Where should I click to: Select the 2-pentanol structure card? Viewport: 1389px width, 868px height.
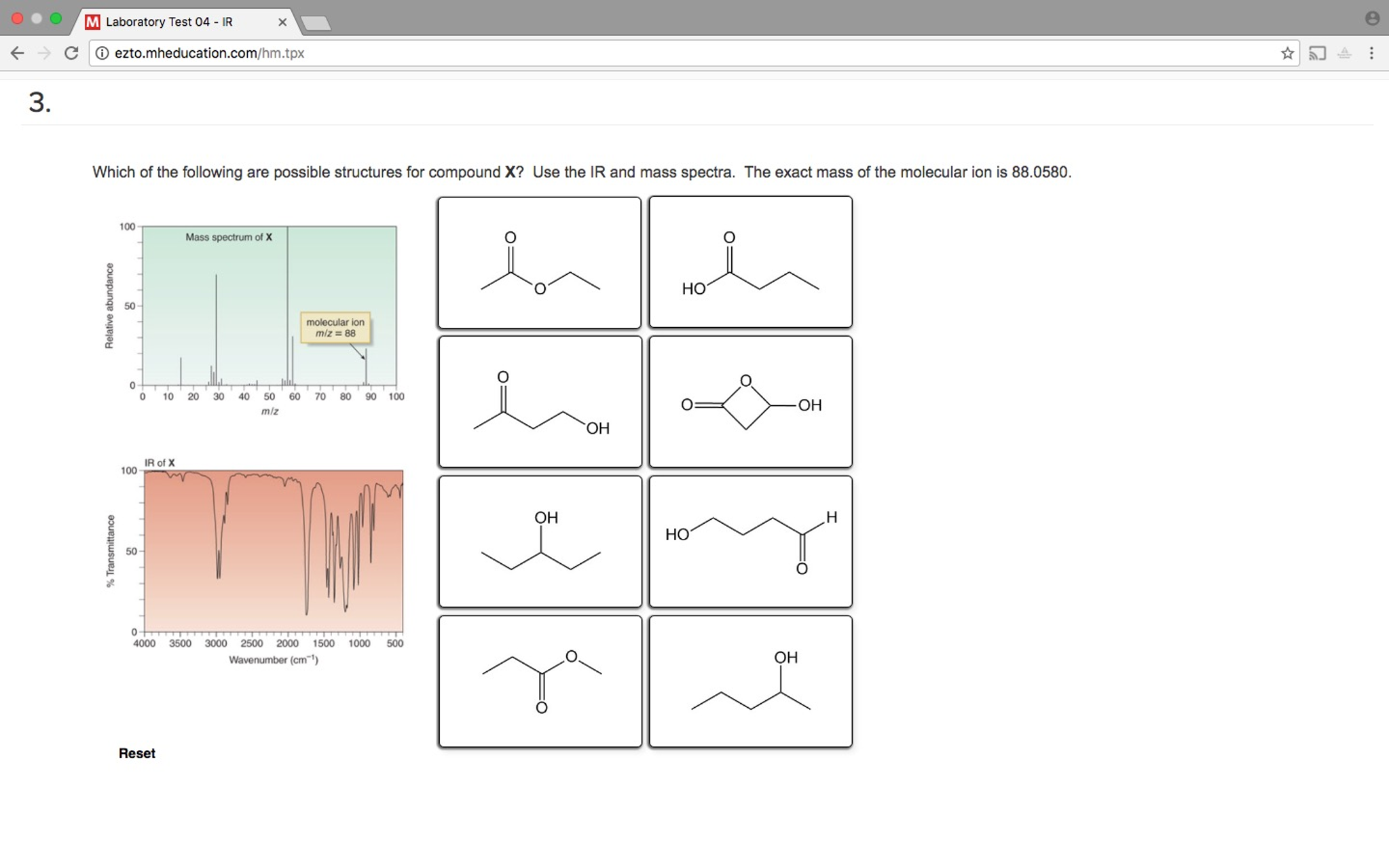pyautogui.click(x=750, y=681)
